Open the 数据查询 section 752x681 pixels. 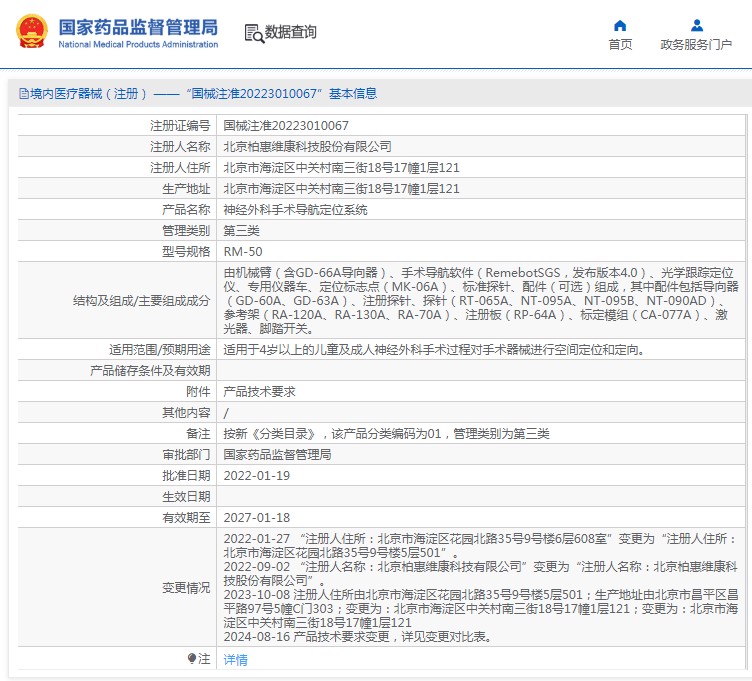[291, 32]
